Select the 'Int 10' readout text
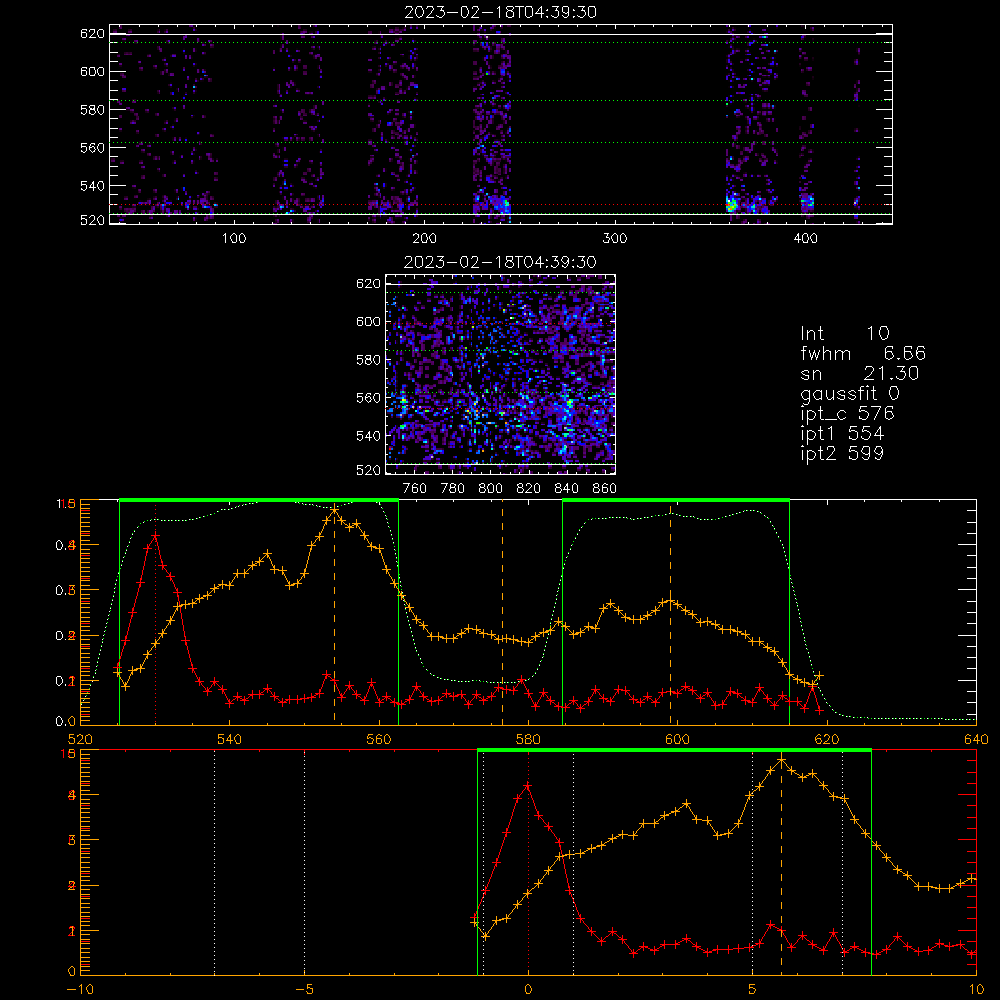Screen dimensions: 1000x1000 click(x=845, y=334)
